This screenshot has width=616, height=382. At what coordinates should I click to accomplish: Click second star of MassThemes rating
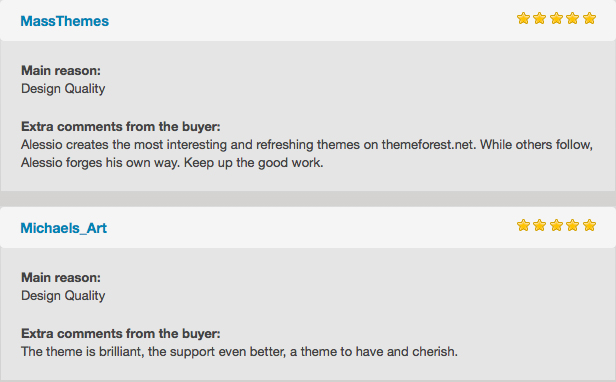pos(540,18)
